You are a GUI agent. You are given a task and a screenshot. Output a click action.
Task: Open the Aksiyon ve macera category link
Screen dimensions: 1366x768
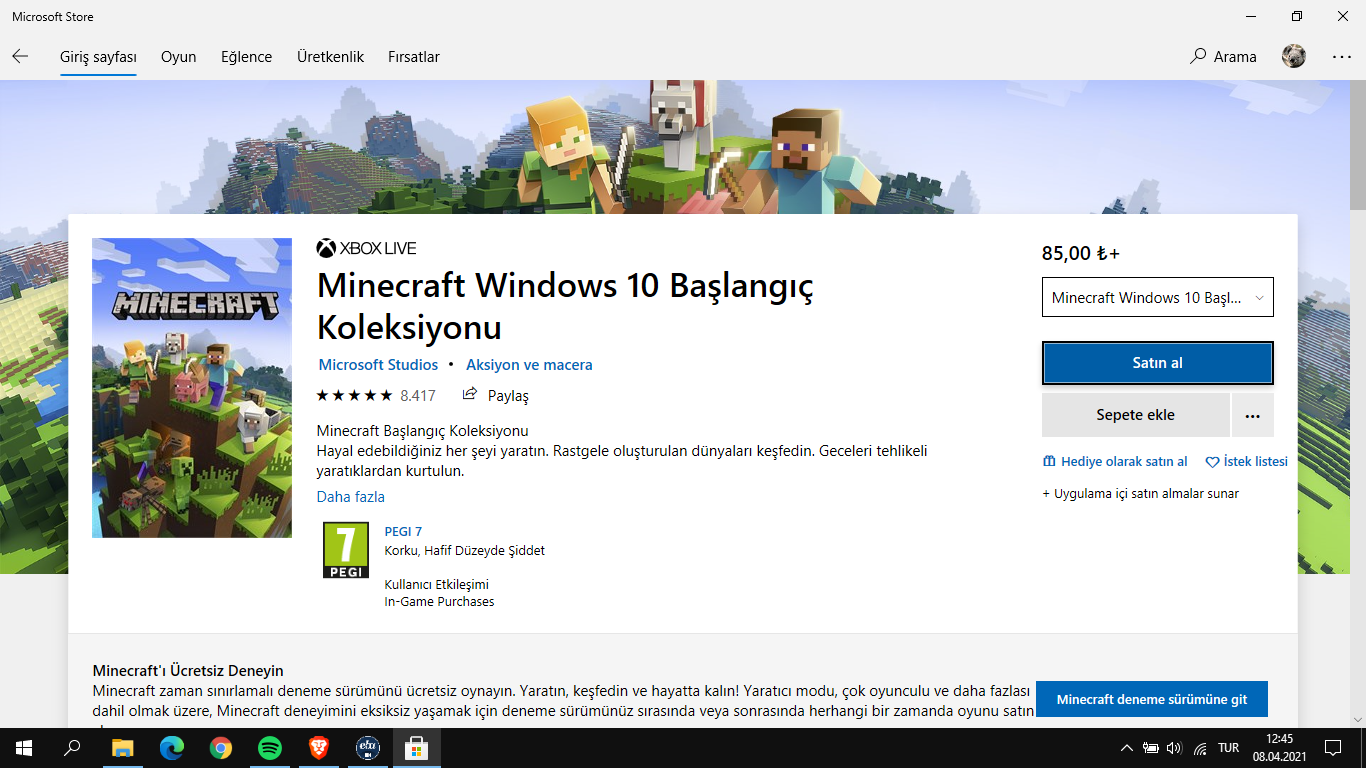(529, 365)
